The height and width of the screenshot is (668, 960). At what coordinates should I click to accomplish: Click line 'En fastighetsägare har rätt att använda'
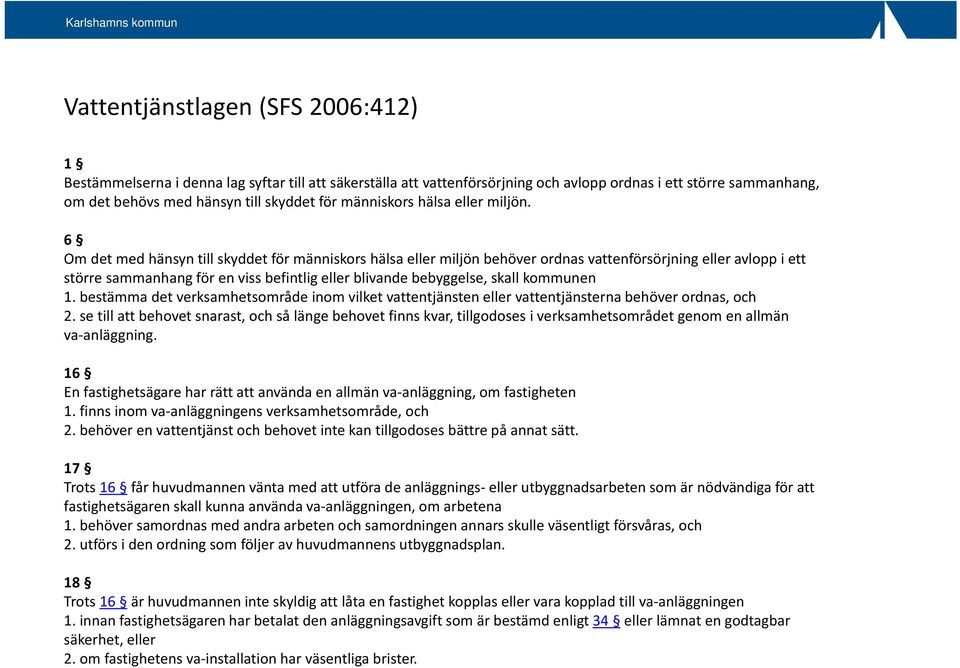[x=320, y=392]
